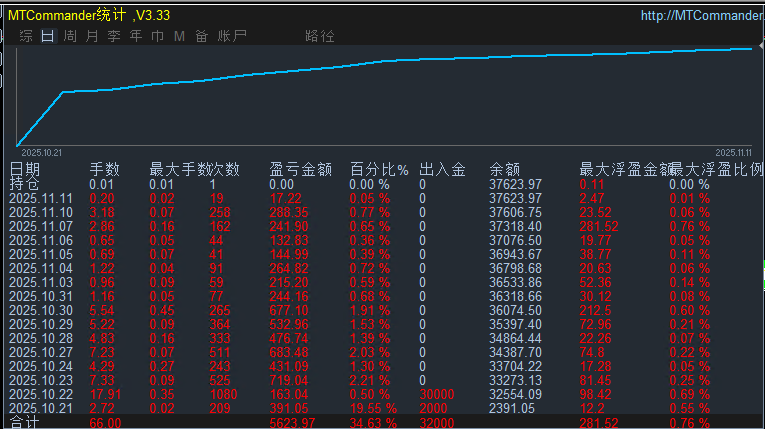Select the 2025.10.22 date row
This screenshot has width=765, height=429.
tap(41, 394)
